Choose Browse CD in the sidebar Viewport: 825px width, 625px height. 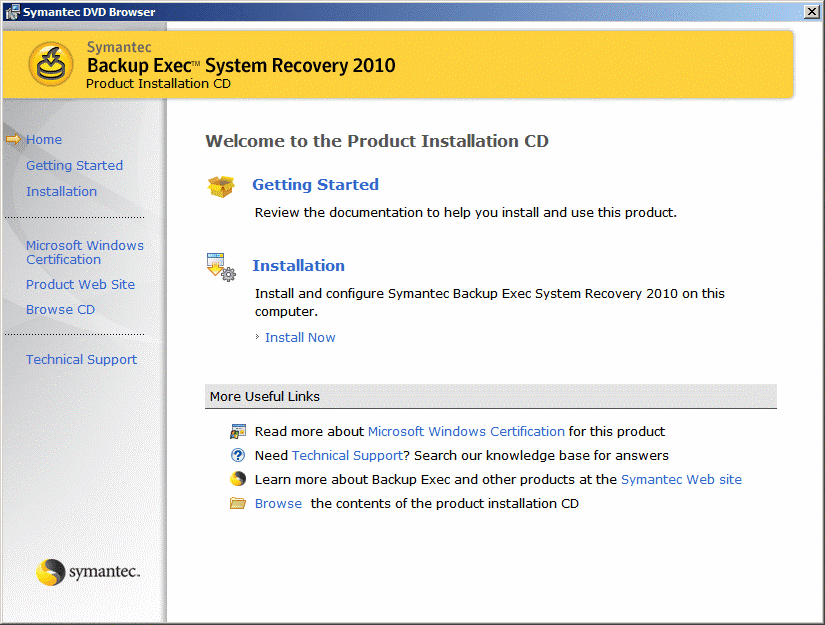[x=60, y=310]
